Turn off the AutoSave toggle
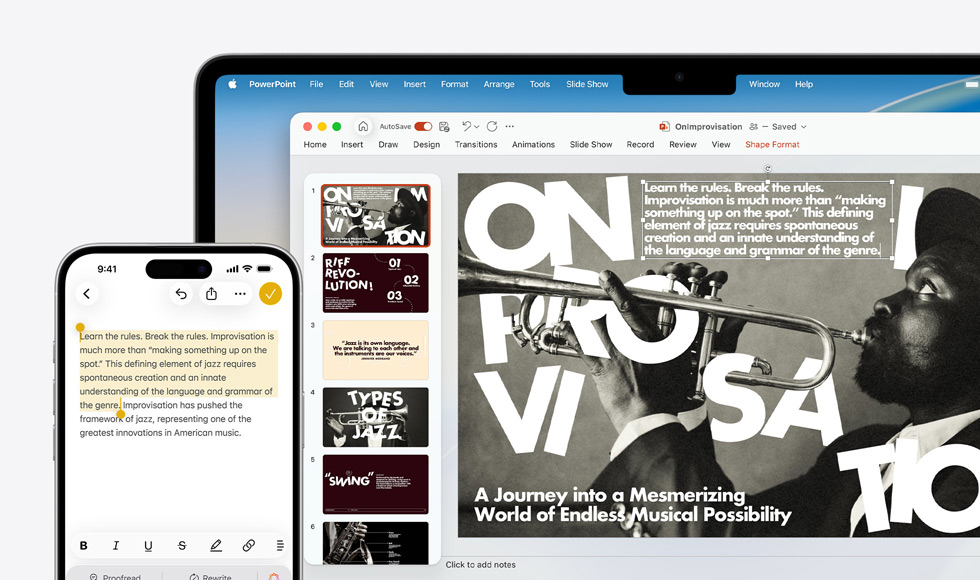 422,126
